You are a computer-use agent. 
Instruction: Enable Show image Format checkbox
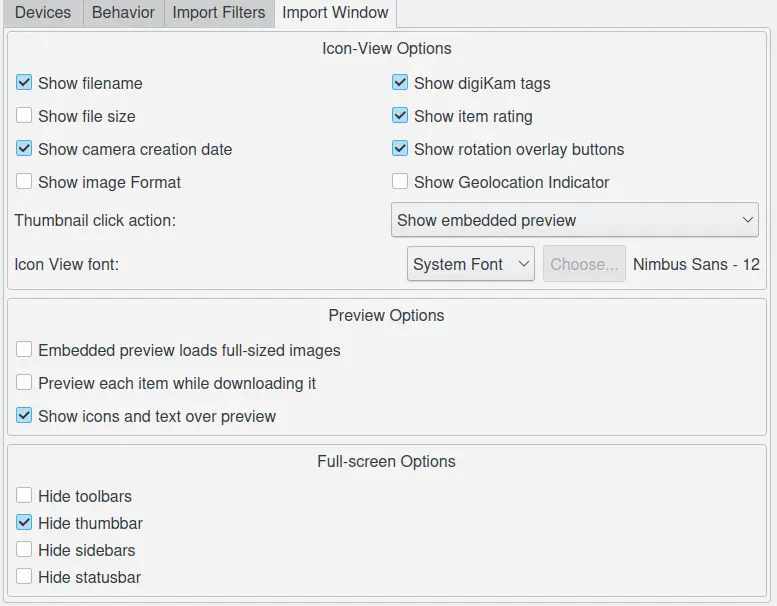pyautogui.click(x=25, y=182)
